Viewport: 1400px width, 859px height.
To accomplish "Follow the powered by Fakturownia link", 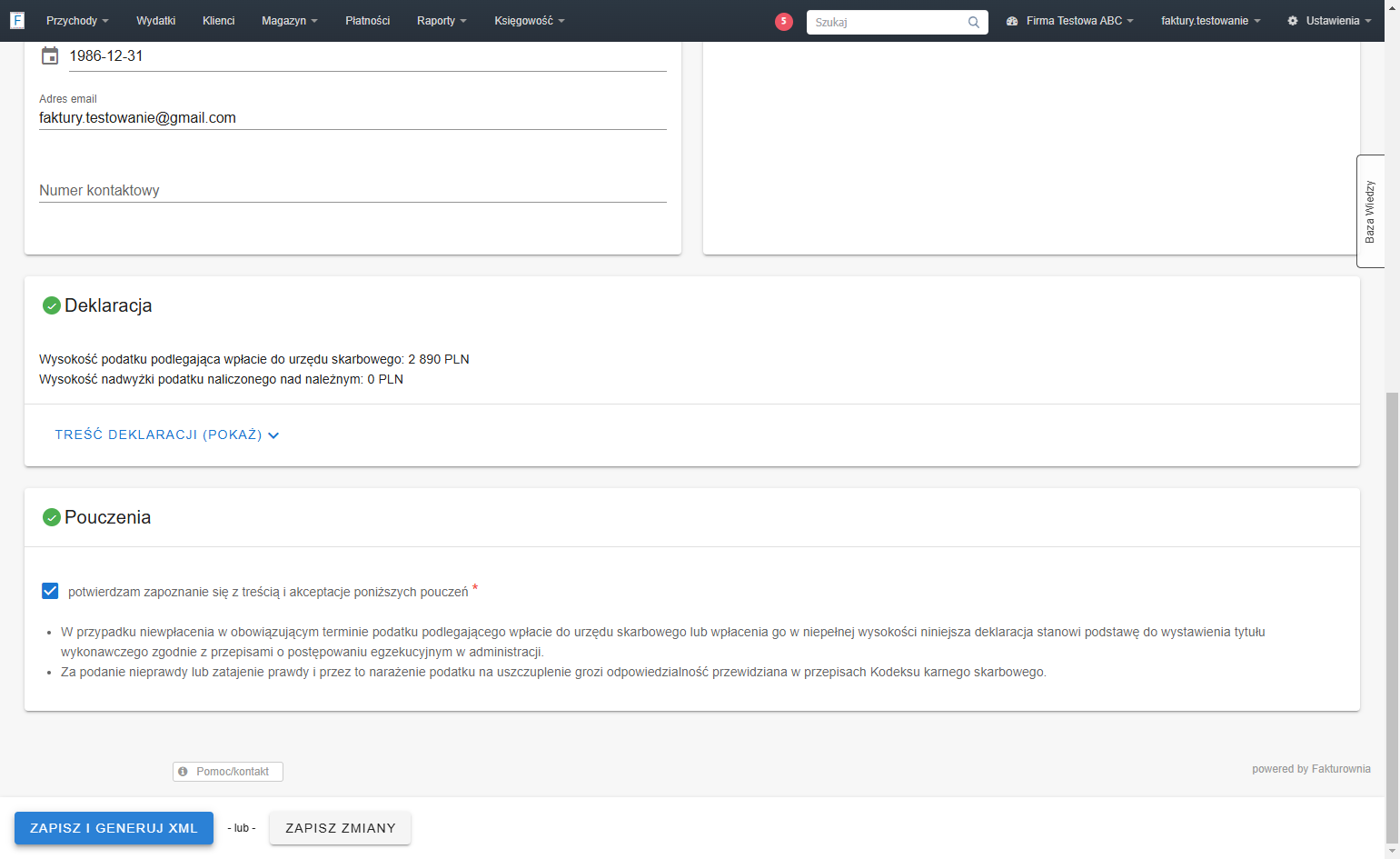I will [1311, 769].
